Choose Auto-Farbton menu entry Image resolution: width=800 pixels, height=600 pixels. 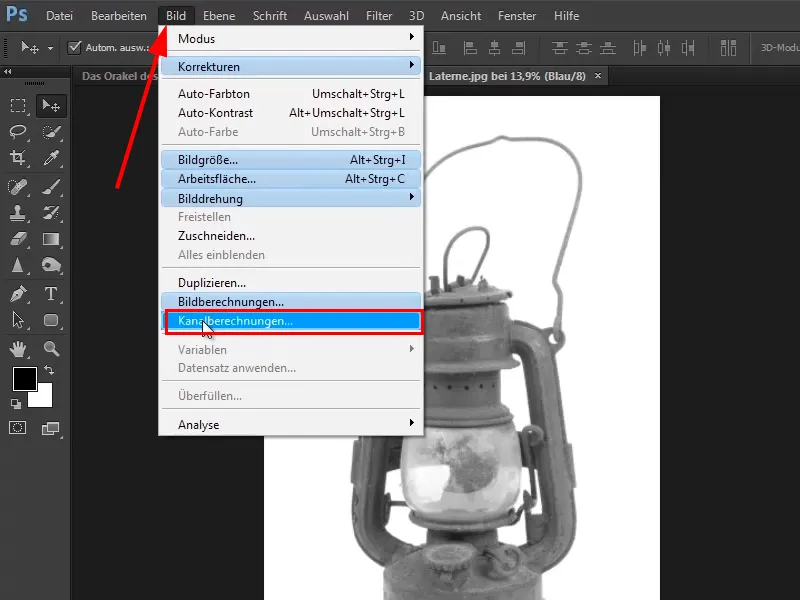[x=291, y=94]
